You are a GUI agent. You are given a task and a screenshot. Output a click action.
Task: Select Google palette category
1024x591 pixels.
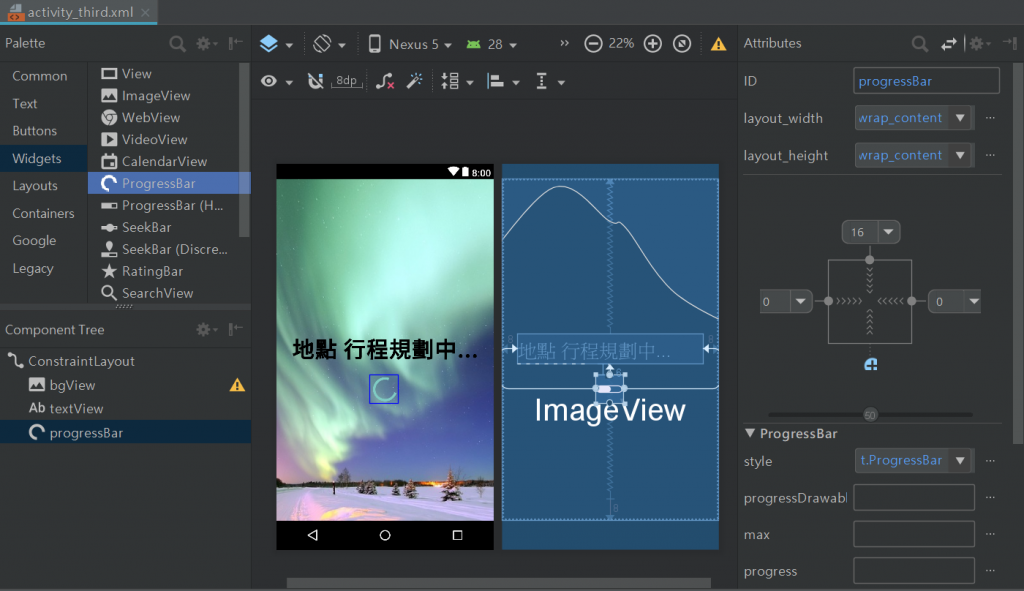point(34,240)
